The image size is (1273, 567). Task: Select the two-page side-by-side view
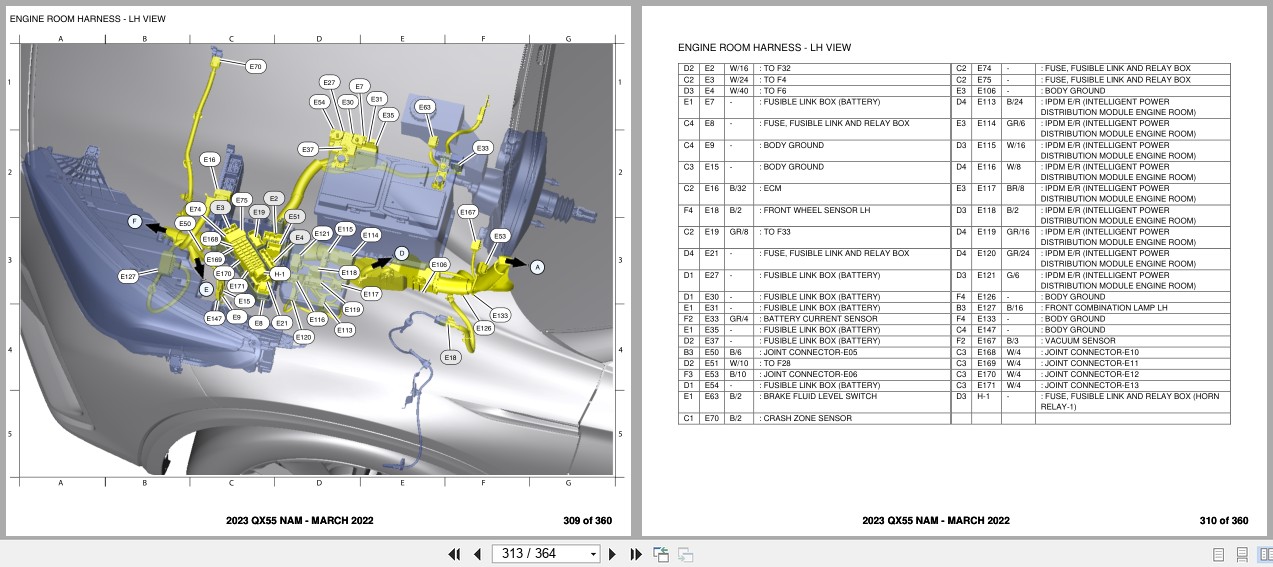point(1264,554)
